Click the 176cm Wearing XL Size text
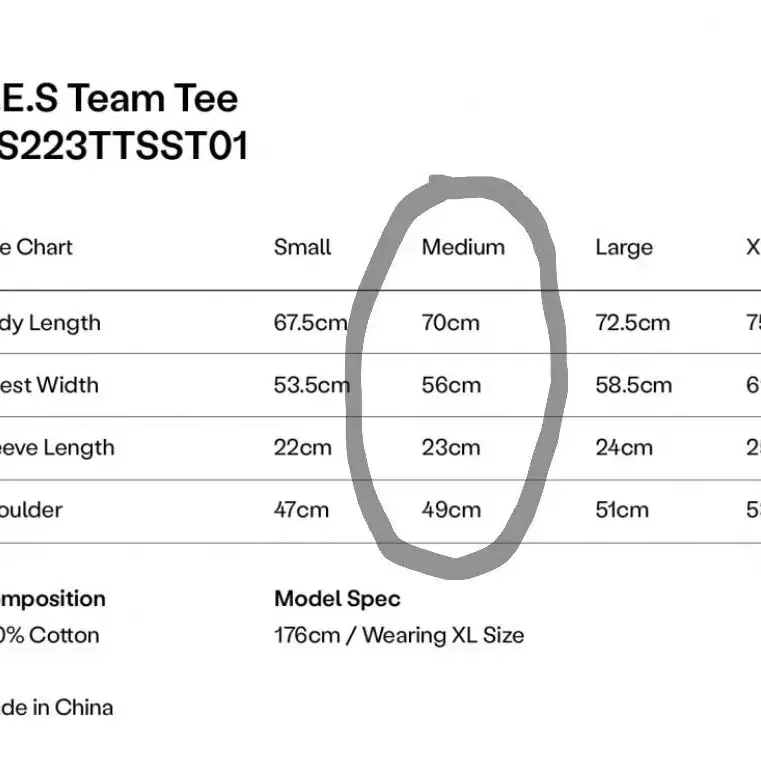This screenshot has width=761, height=761. pos(399,635)
